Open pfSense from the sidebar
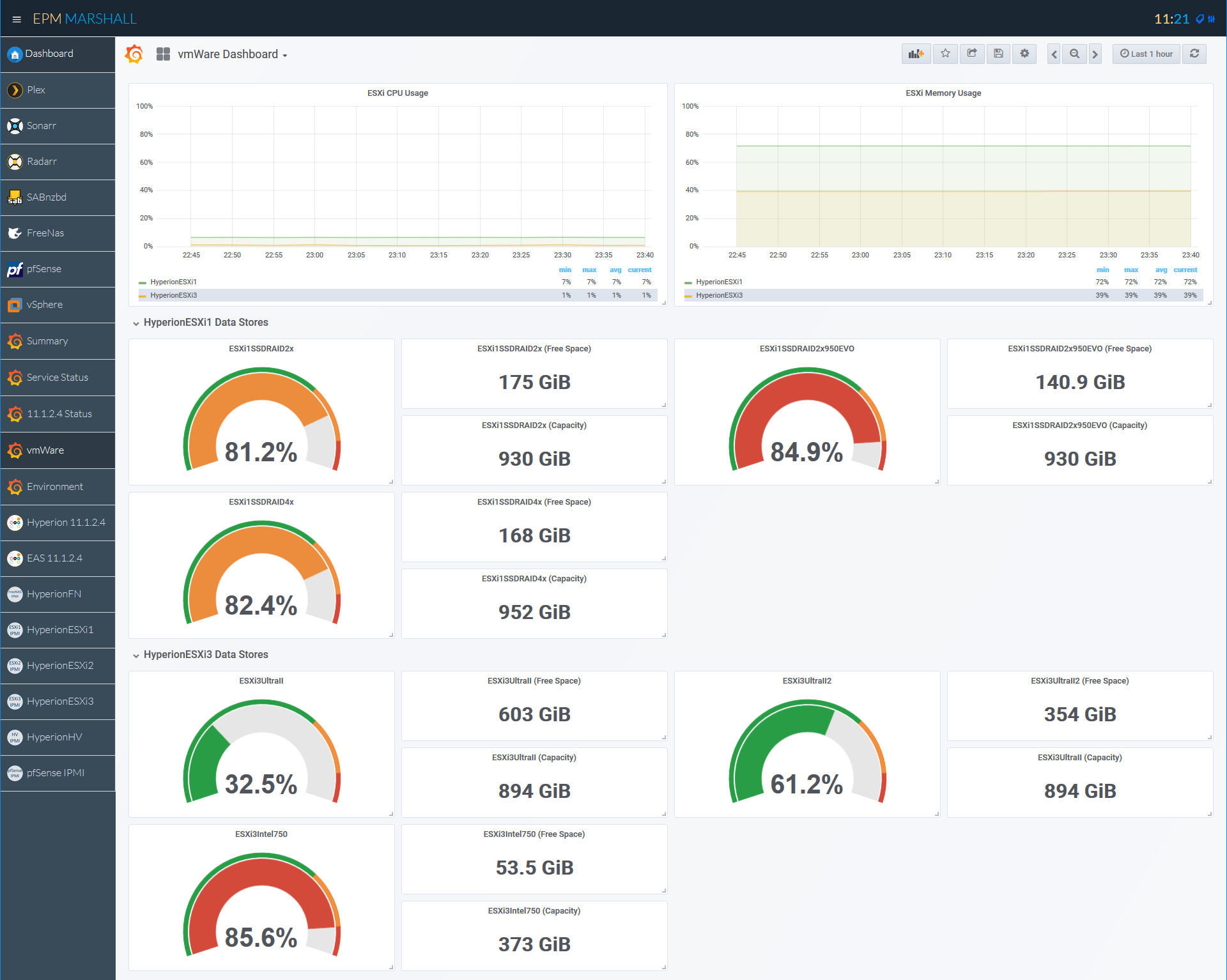This screenshot has height=980, width=1227. pyautogui.click(x=58, y=269)
